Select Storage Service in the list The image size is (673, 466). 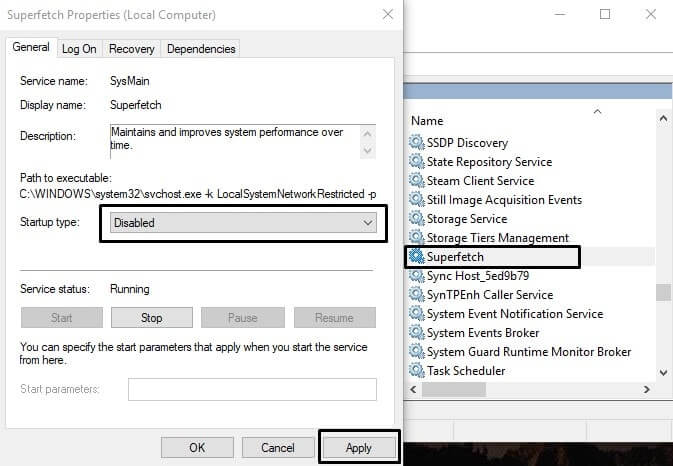point(467,218)
